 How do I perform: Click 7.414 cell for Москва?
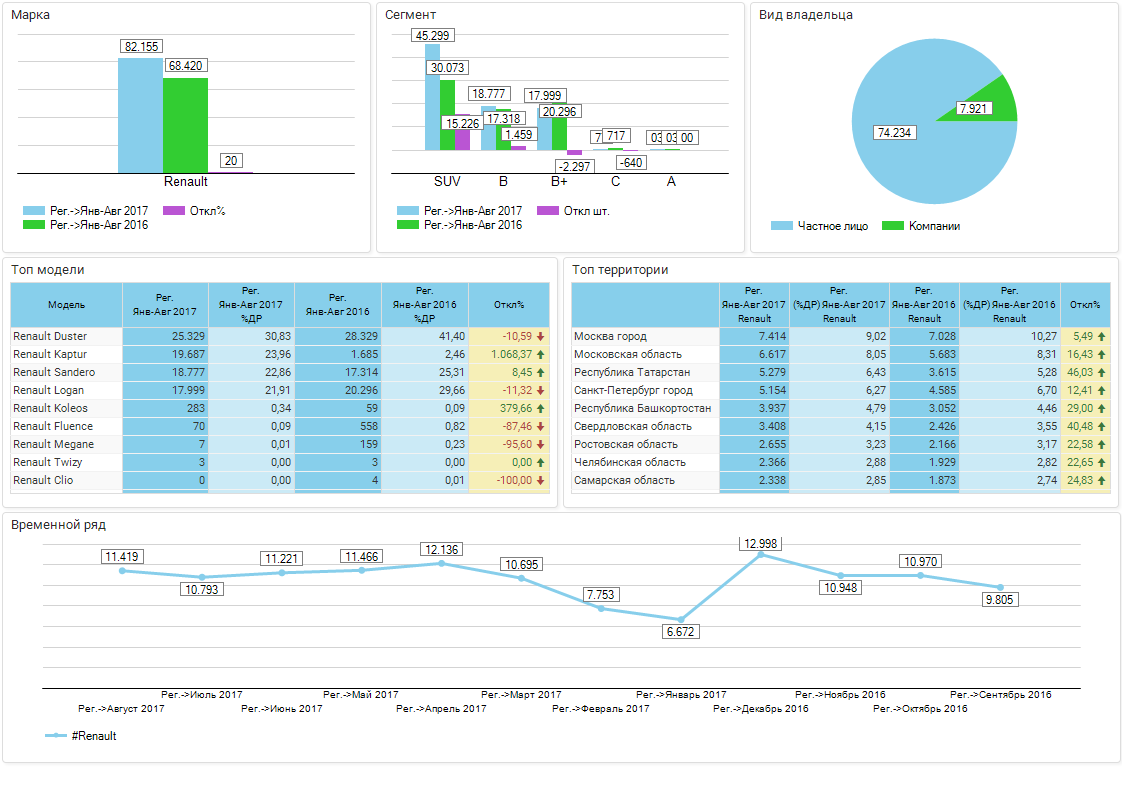pyautogui.click(x=754, y=336)
